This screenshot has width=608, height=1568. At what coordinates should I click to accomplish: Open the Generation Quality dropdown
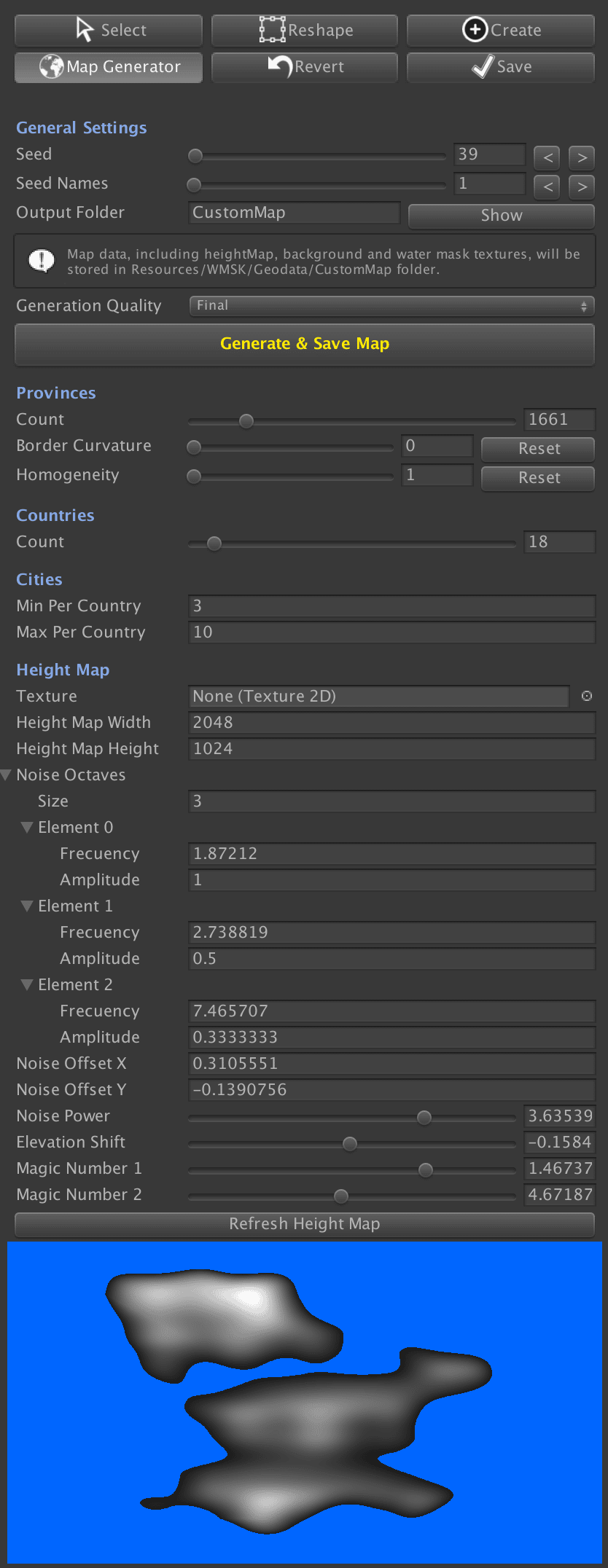(391, 306)
